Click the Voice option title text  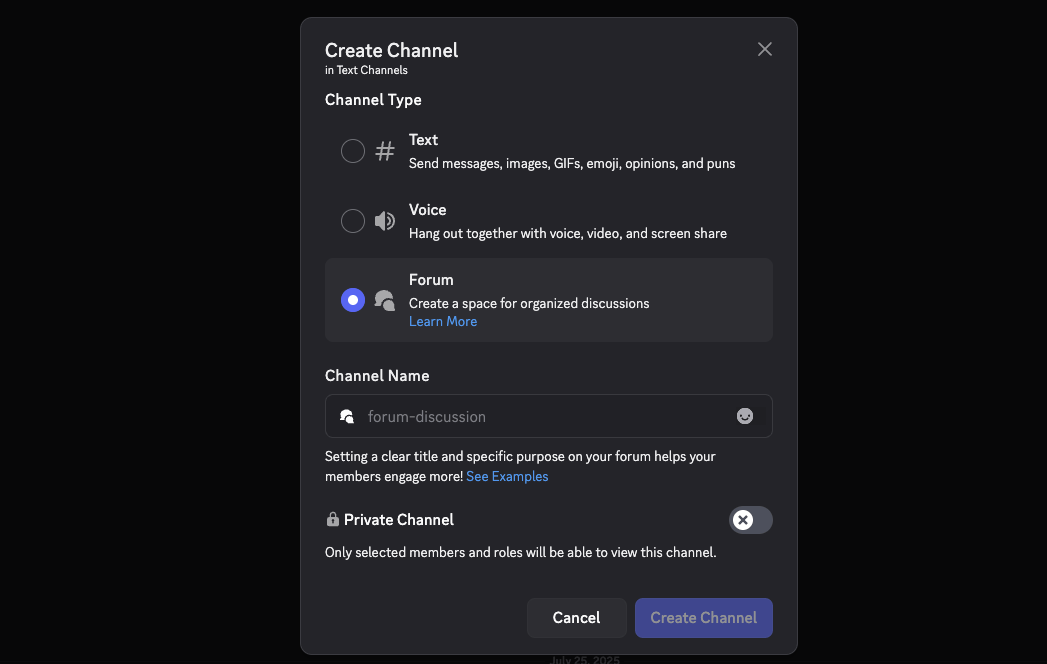tap(427, 210)
